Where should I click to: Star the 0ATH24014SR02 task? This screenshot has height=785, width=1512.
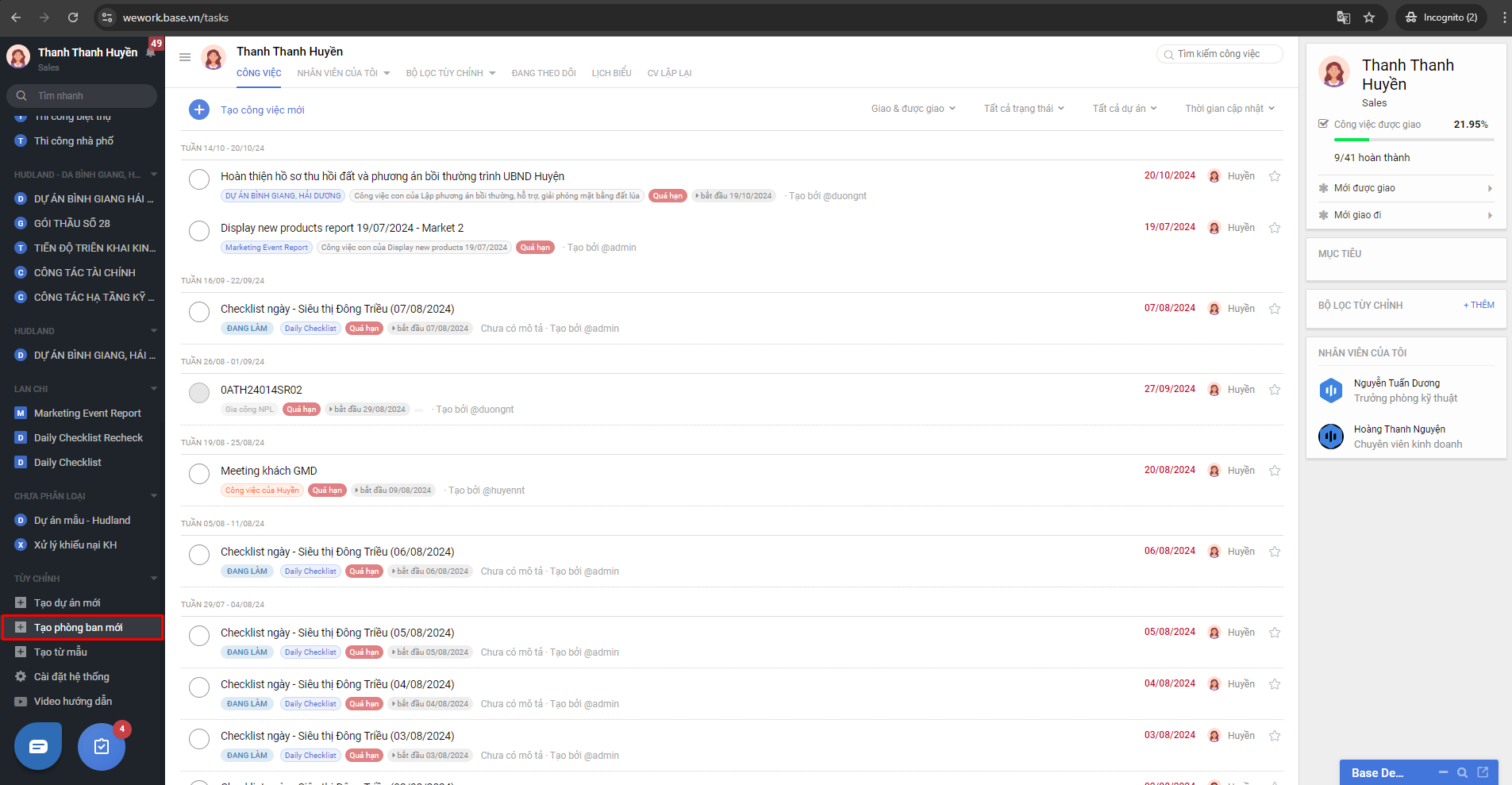(1275, 390)
